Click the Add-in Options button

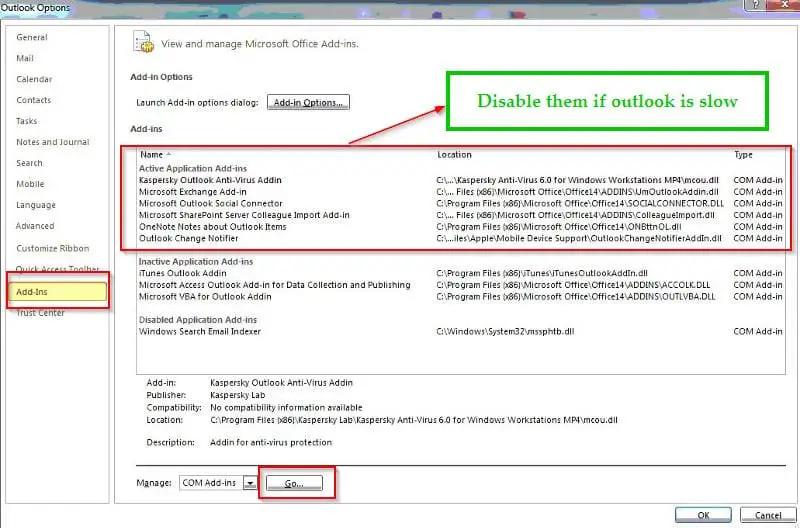(308, 103)
